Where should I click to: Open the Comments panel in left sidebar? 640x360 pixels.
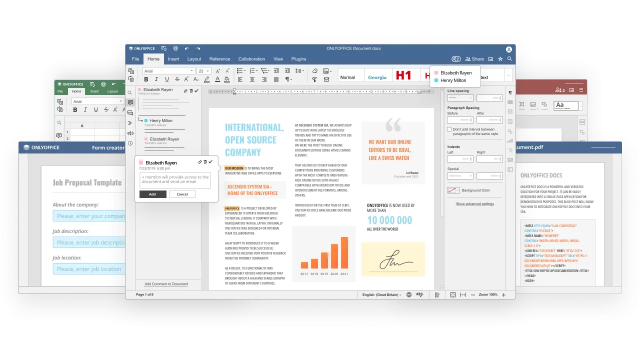click(x=130, y=102)
